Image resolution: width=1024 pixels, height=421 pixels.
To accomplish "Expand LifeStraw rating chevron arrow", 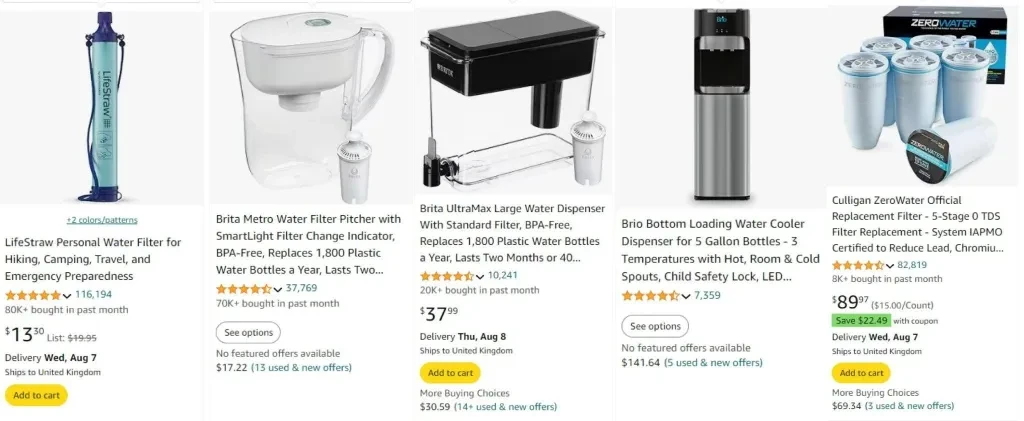I will (67, 296).
